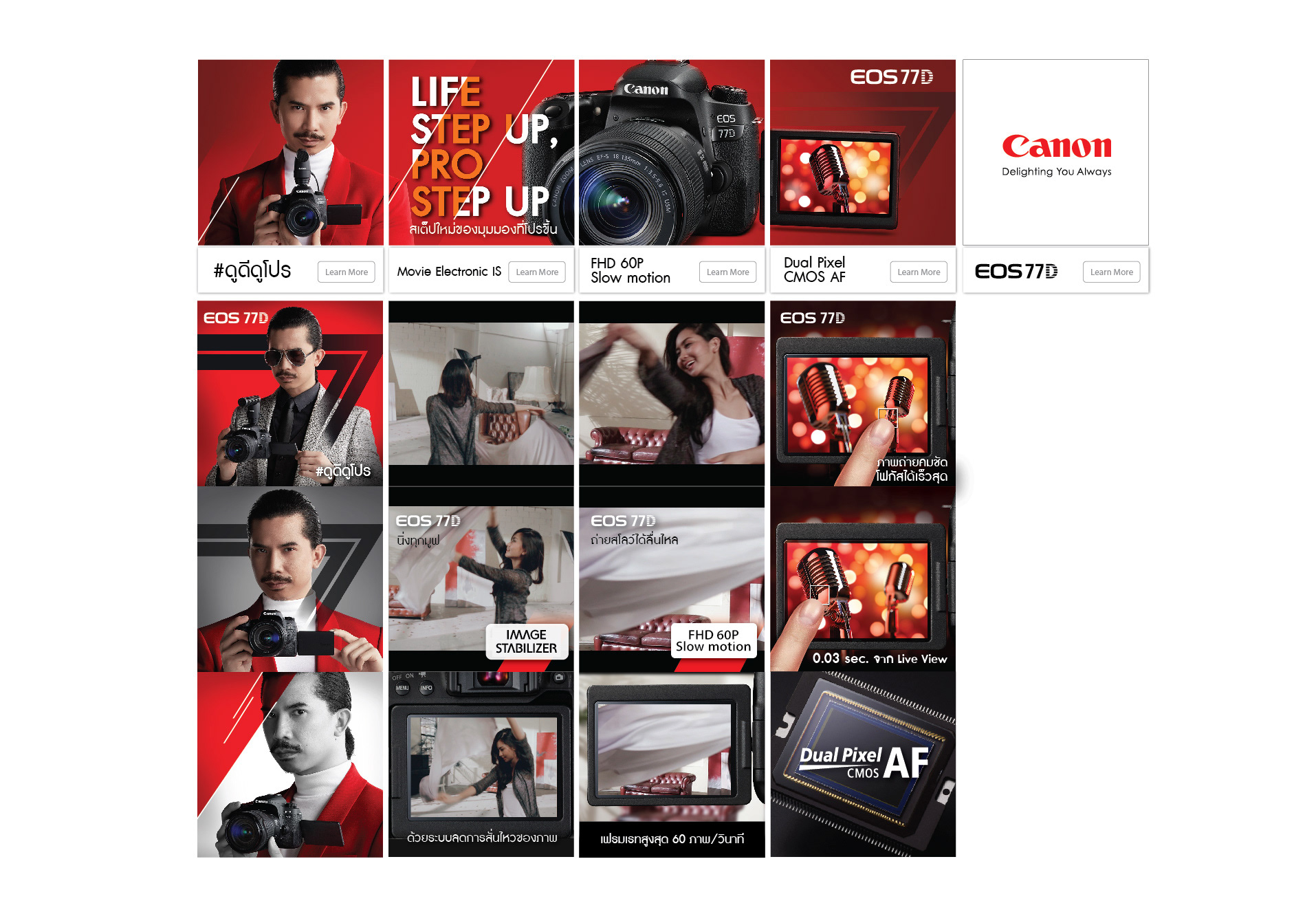This screenshot has height=923, width=1316.
Task: Click the 0.03 sec. Live View text
Action: click(x=879, y=658)
